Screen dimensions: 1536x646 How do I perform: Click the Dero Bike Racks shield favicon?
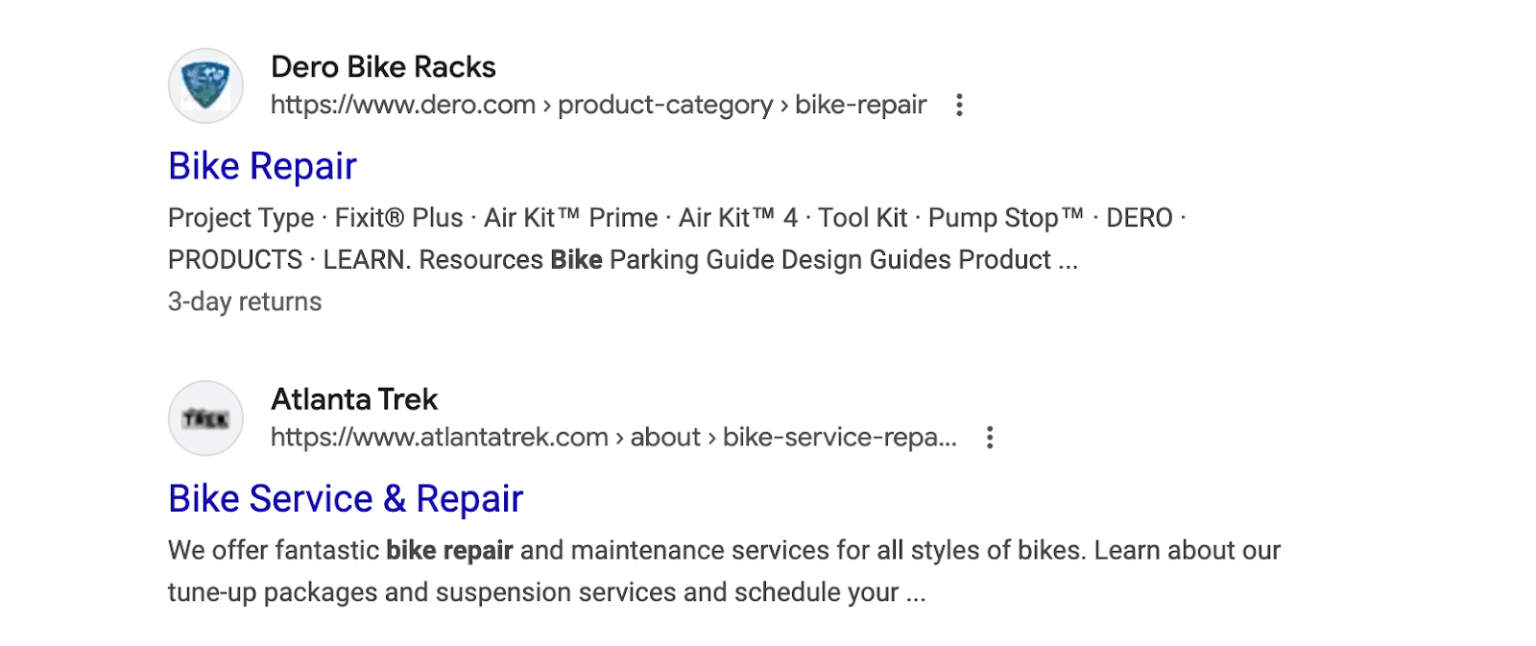pos(206,86)
